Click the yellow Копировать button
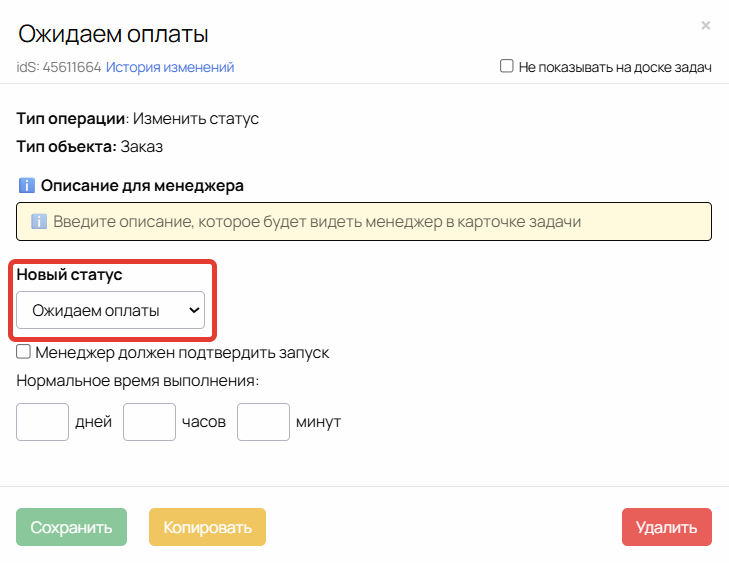This screenshot has height=563, width=729. 207,527
